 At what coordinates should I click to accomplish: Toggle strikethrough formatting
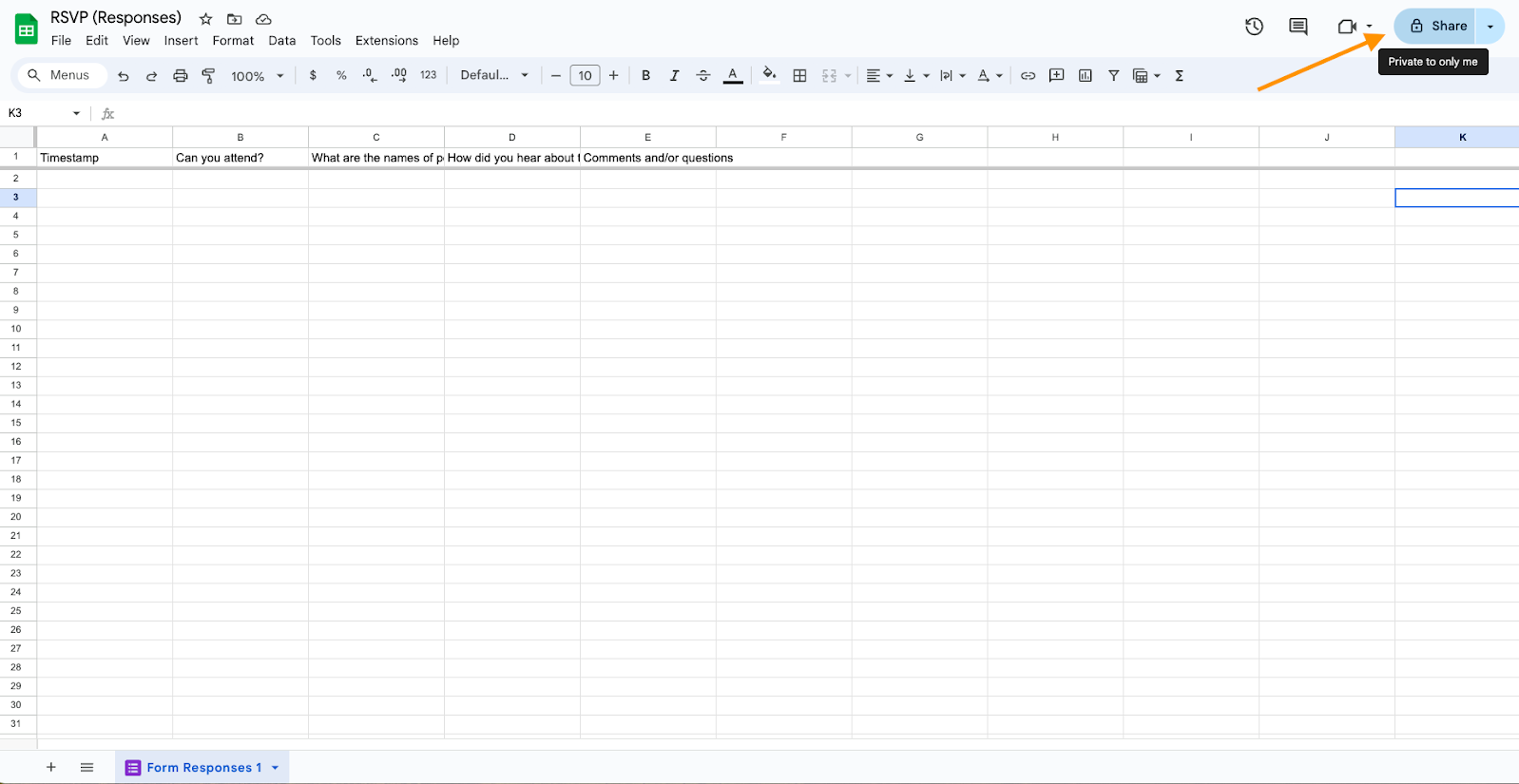(703, 75)
